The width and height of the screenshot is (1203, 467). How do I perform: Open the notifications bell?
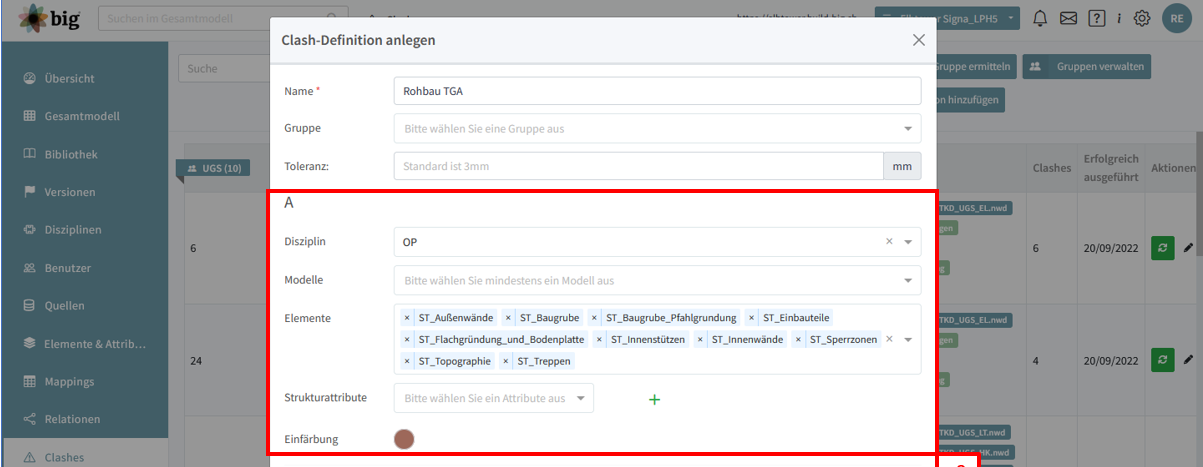(x=1041, y=18)
